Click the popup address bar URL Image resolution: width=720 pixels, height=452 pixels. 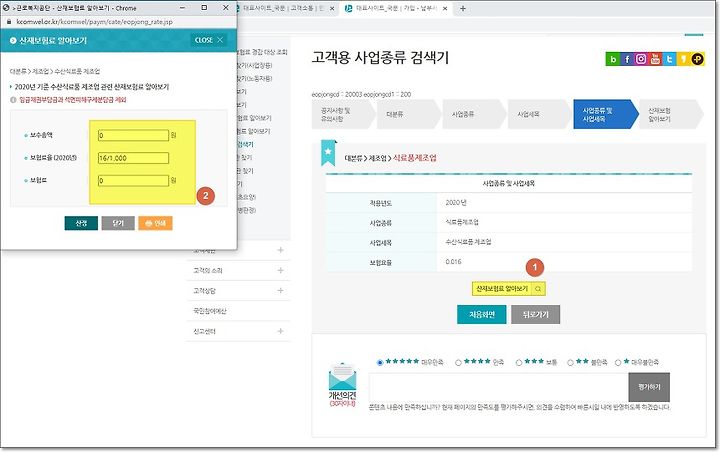(x=95, y=22)
